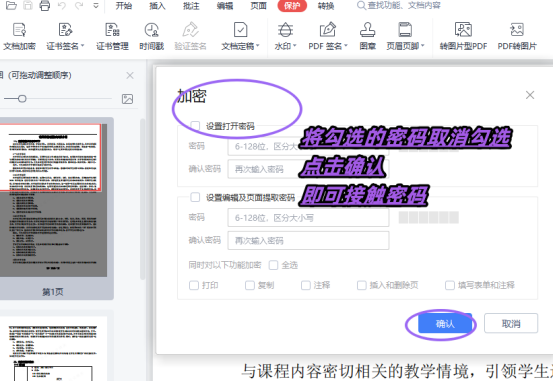The image size is (554, 382).
Task: Click the PDF转图片 tool icon
Action: pos(517,30)
